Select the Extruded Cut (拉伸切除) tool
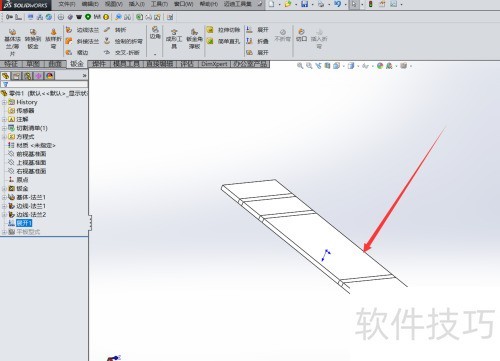 point(223,30)
